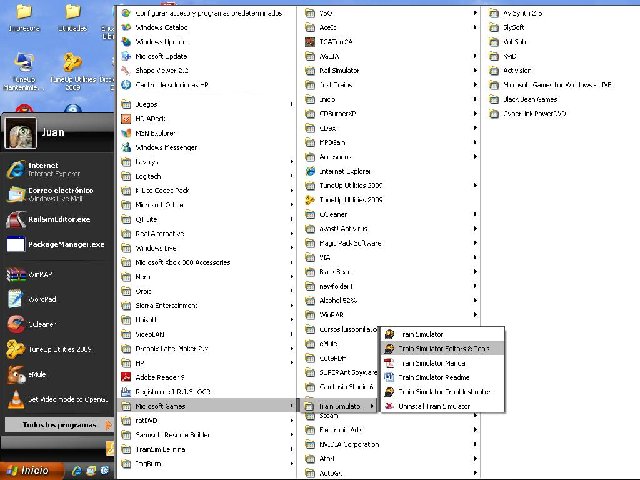Open Internet Explorer in the programs list
This screenshot has width=640, height=480.
[x=344, y=171]
